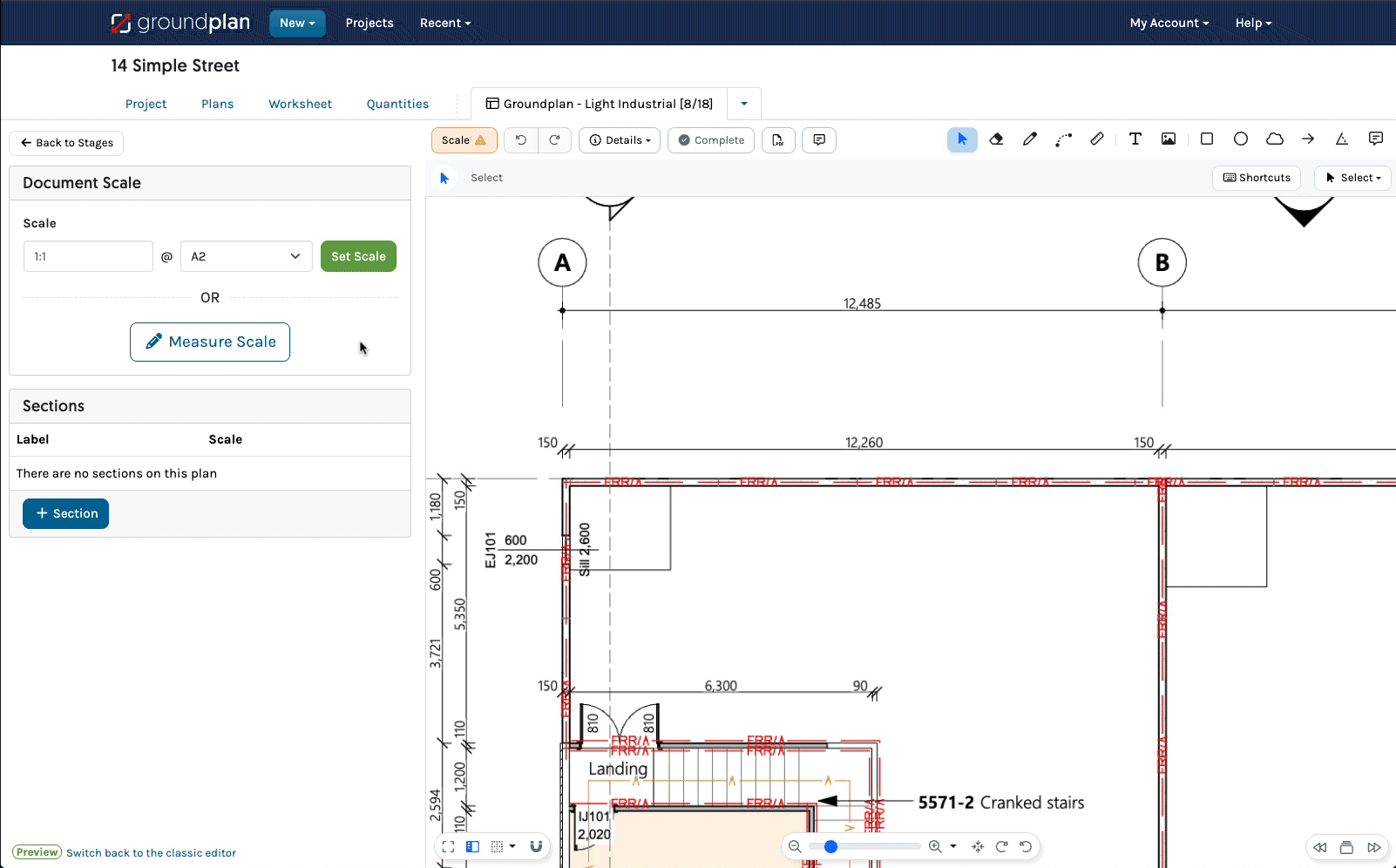Open the Projects menu item

369,24
